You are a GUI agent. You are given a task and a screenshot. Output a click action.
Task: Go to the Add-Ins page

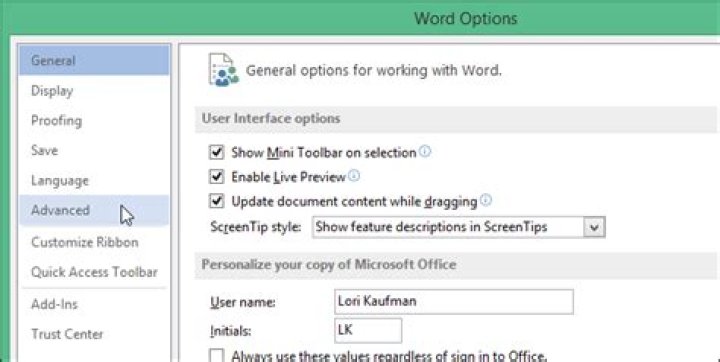(x=94, y=304)
